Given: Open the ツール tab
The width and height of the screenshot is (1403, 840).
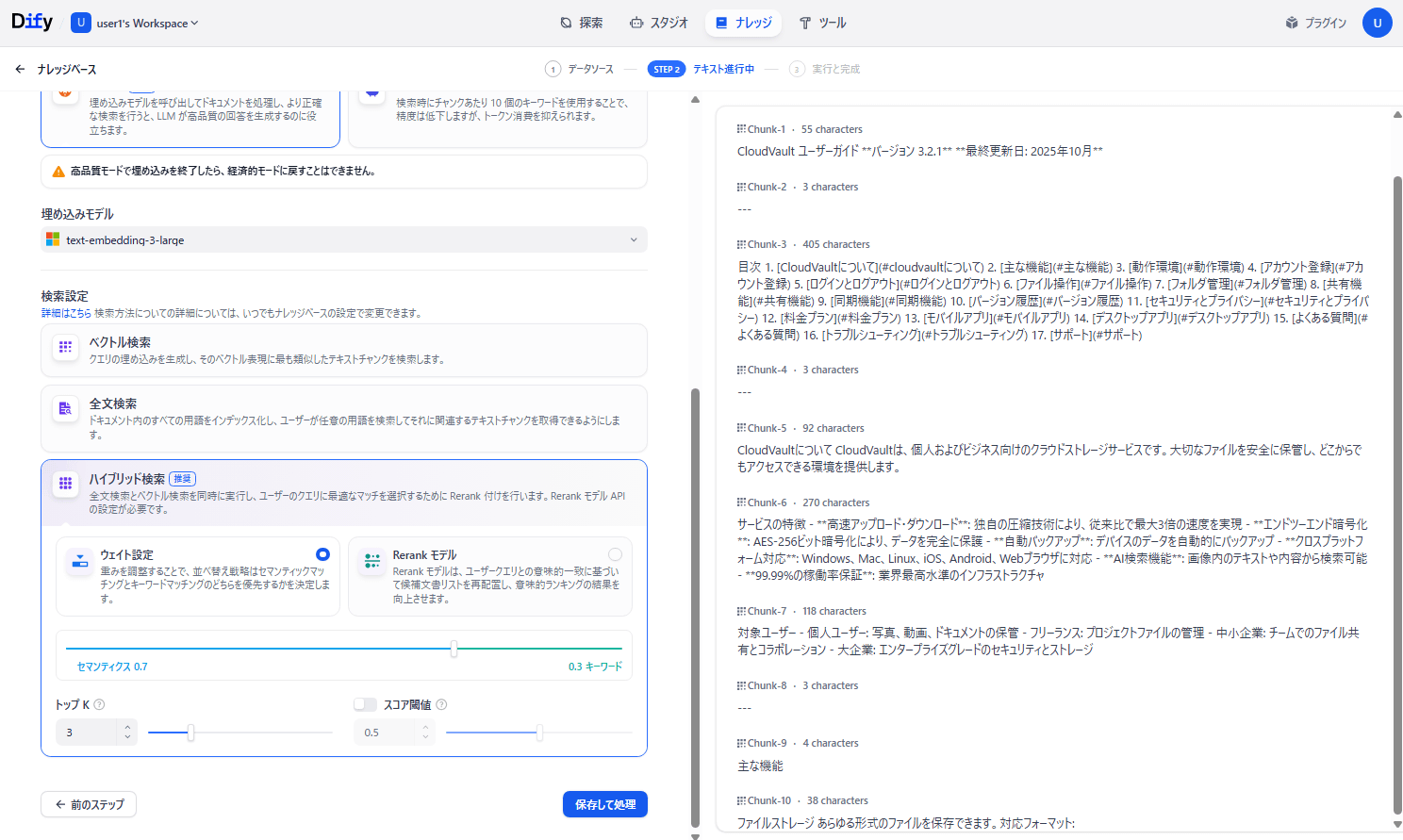Looking at the screenshot, I should click(x=822, y=23).
